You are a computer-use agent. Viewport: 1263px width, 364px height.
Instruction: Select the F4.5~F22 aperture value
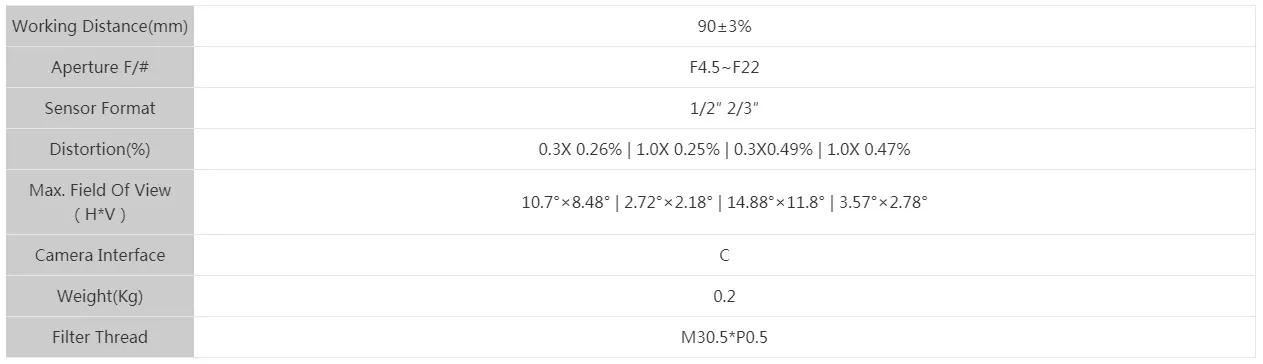point(724,68)
